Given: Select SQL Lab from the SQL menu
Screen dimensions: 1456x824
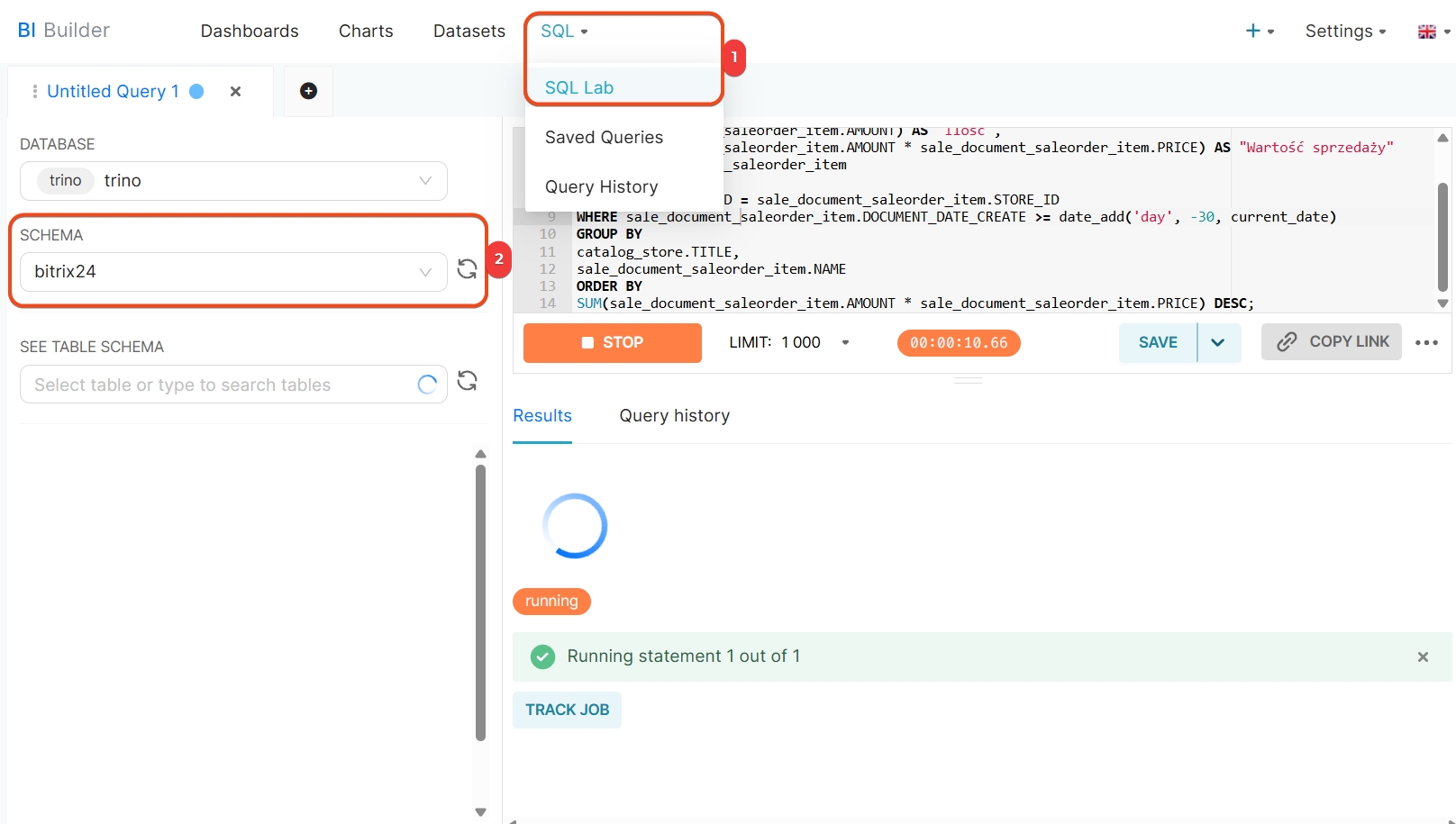Looking at the screenshot, I should 579,87.
